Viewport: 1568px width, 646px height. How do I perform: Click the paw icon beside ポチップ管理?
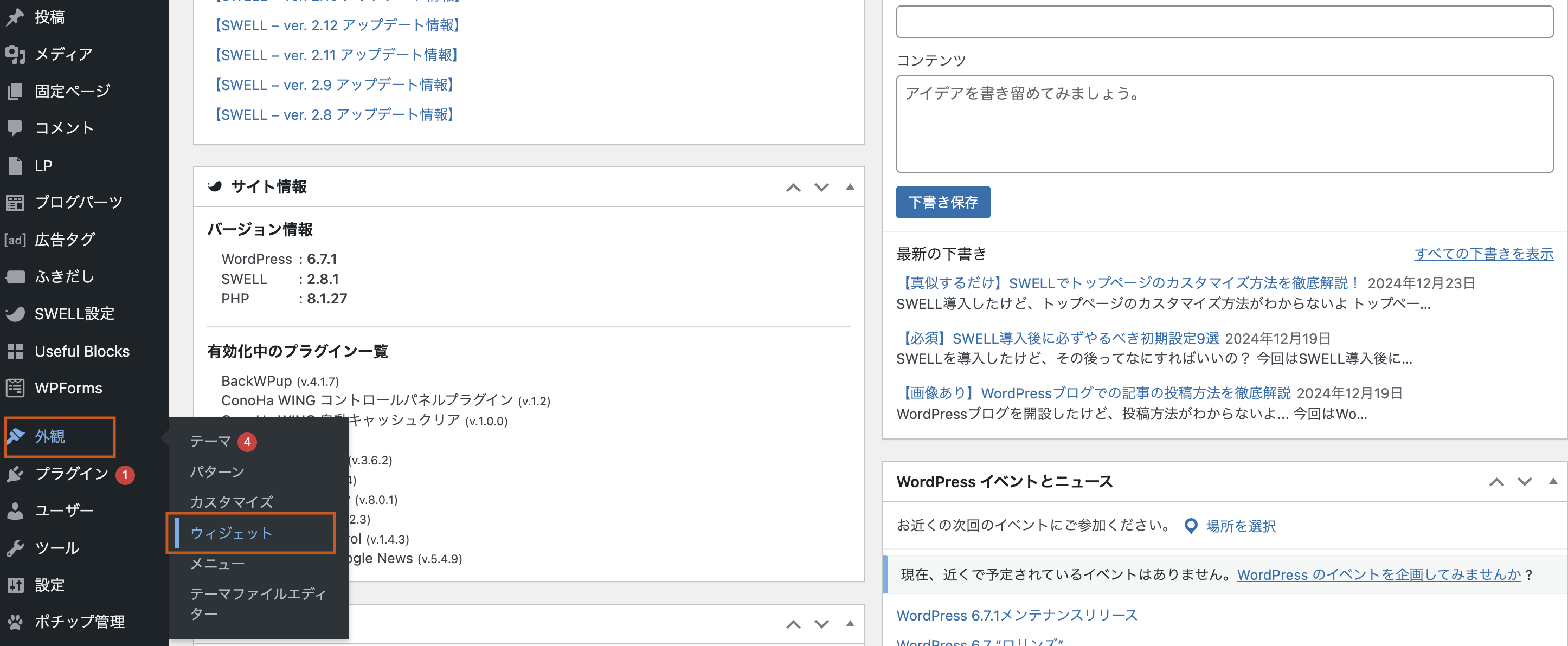click(15, 622)
